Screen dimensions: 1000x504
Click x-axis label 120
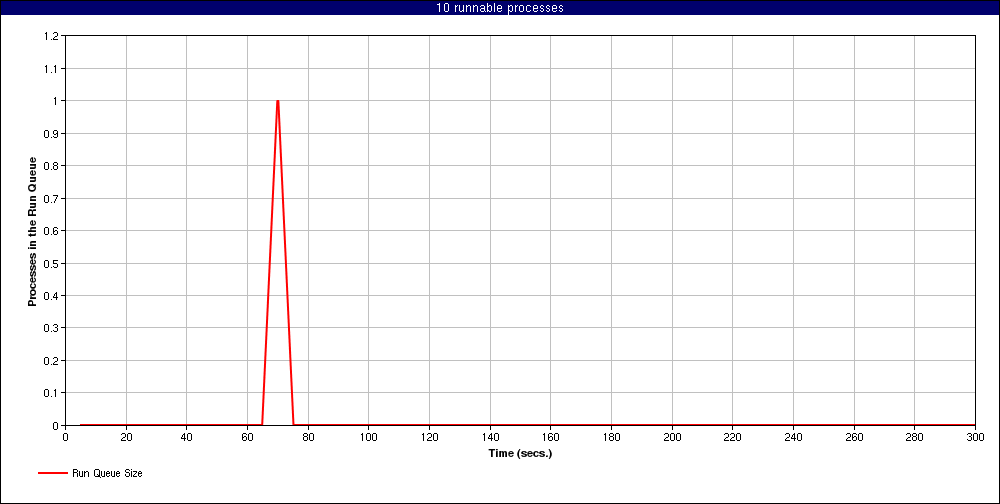(429, 437)
